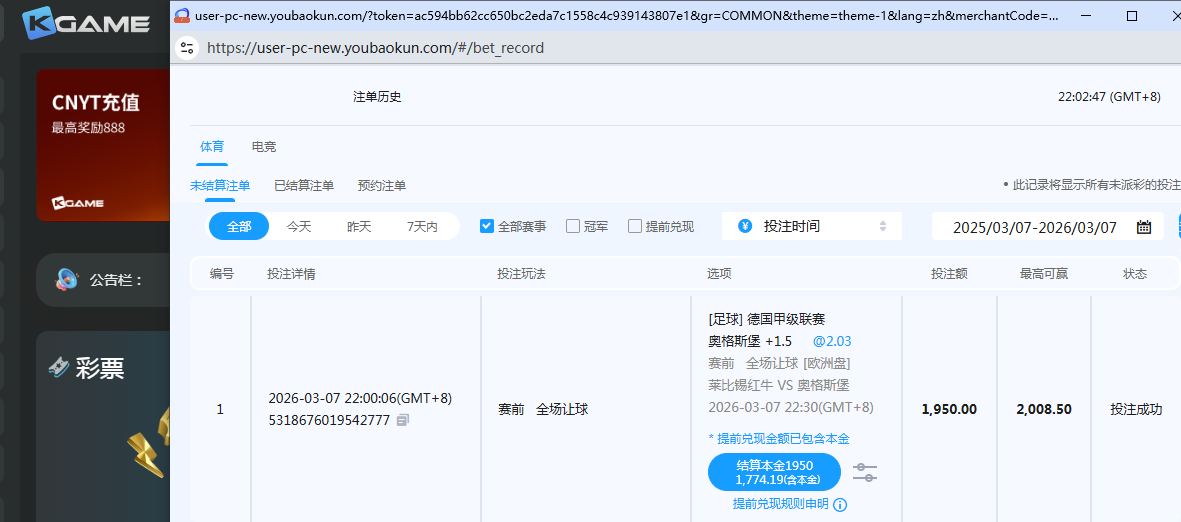Select 全部 time filter
The width and height of the screenshot is (1181, 522).
239,226
